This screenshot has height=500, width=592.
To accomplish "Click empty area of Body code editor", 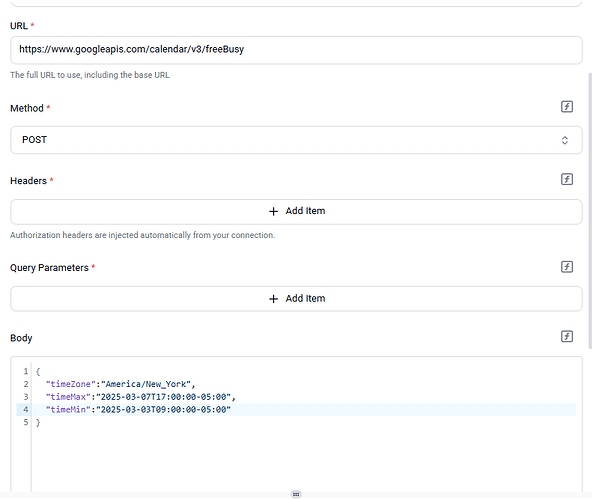I will point(302,457).
